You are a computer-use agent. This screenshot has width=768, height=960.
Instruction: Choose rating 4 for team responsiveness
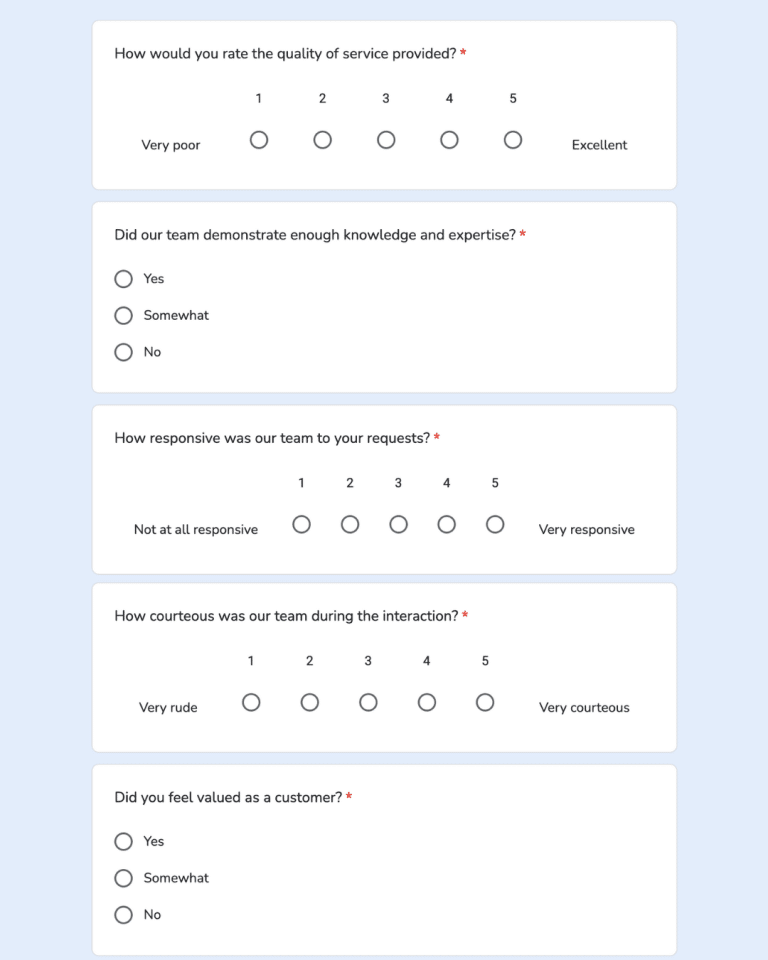coord(446,523)
